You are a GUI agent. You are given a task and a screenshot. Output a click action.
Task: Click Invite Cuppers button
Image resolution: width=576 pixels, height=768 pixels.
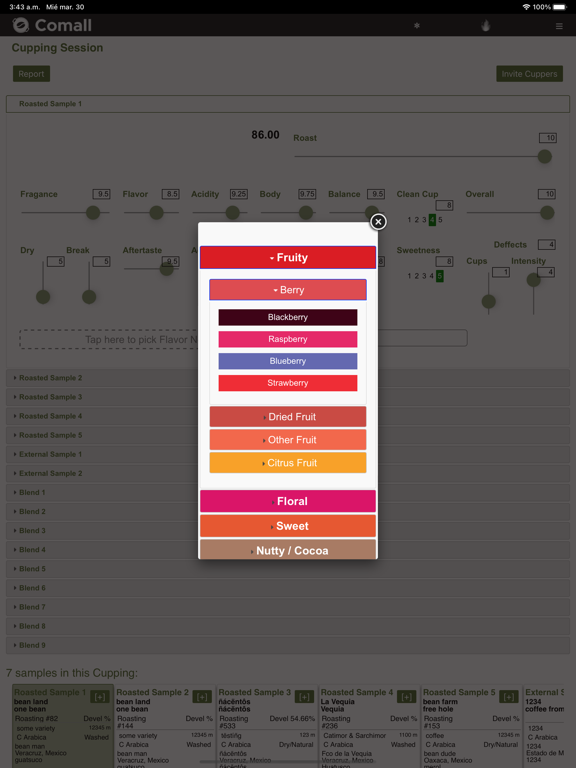(x=529, y=74)
